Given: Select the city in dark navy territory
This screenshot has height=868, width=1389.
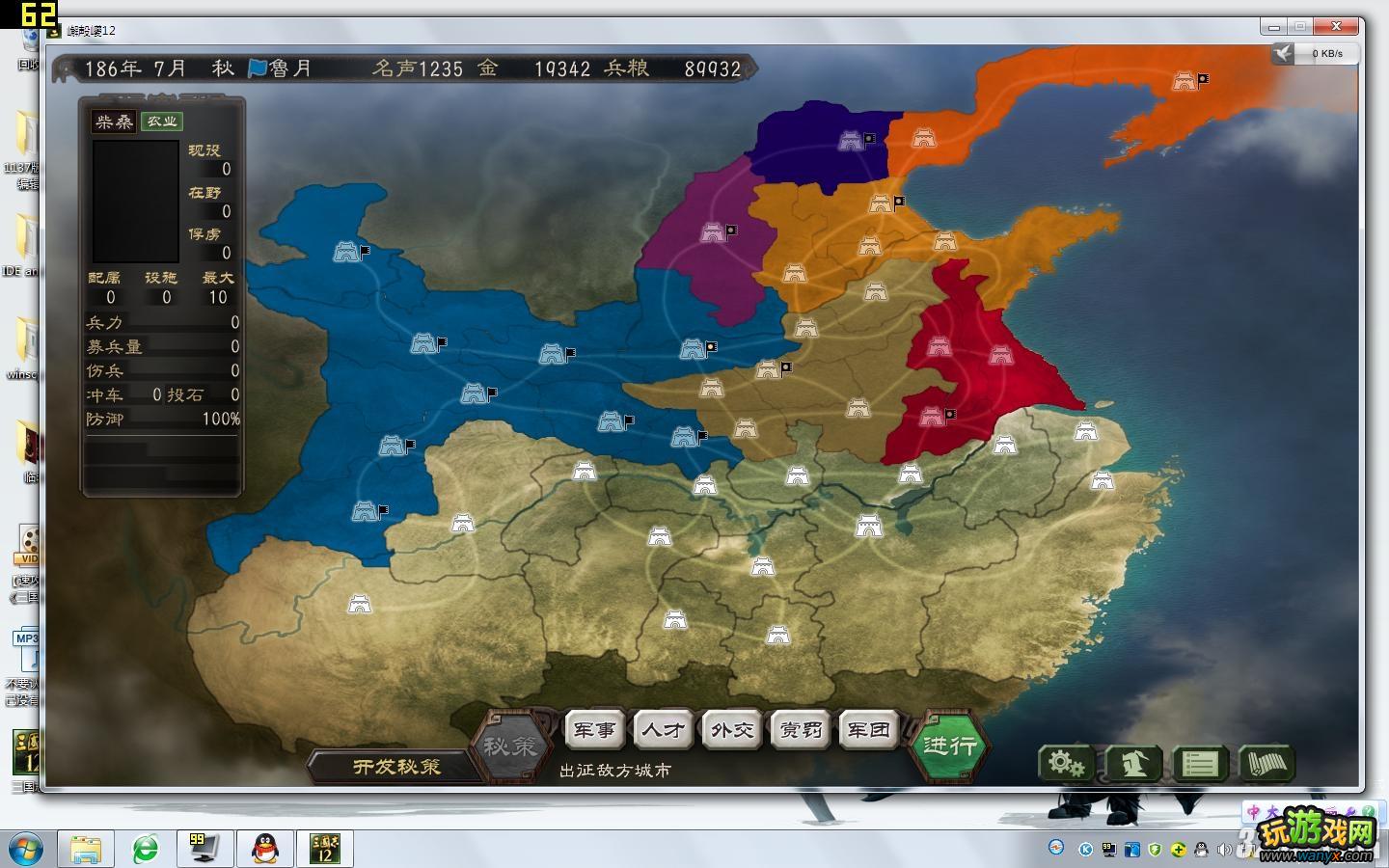Looking at the screenshot, I should (x=851, y=141).
